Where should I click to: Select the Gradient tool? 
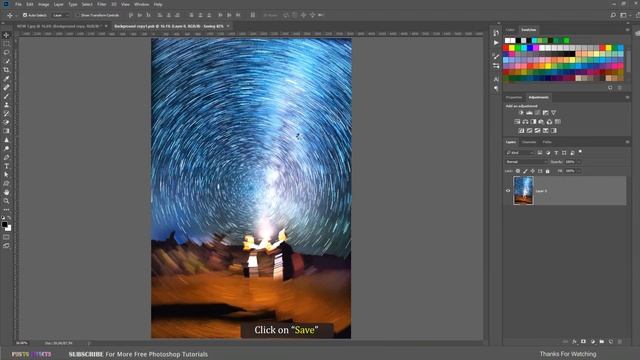pos(6,131)
